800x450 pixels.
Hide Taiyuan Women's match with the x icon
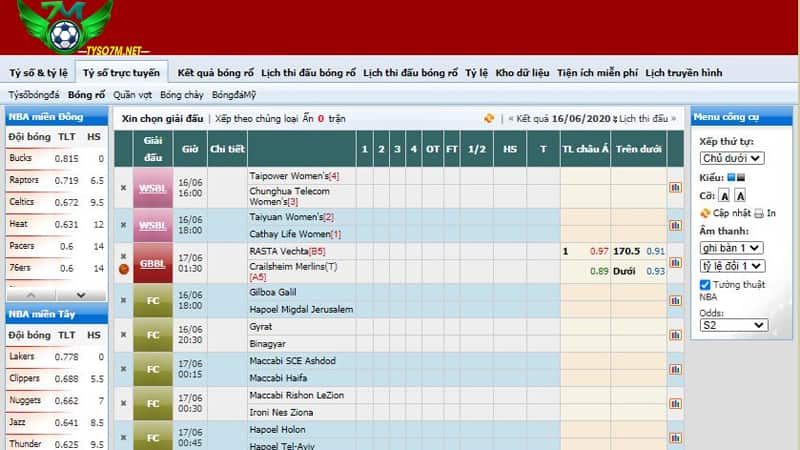point(123,225)
